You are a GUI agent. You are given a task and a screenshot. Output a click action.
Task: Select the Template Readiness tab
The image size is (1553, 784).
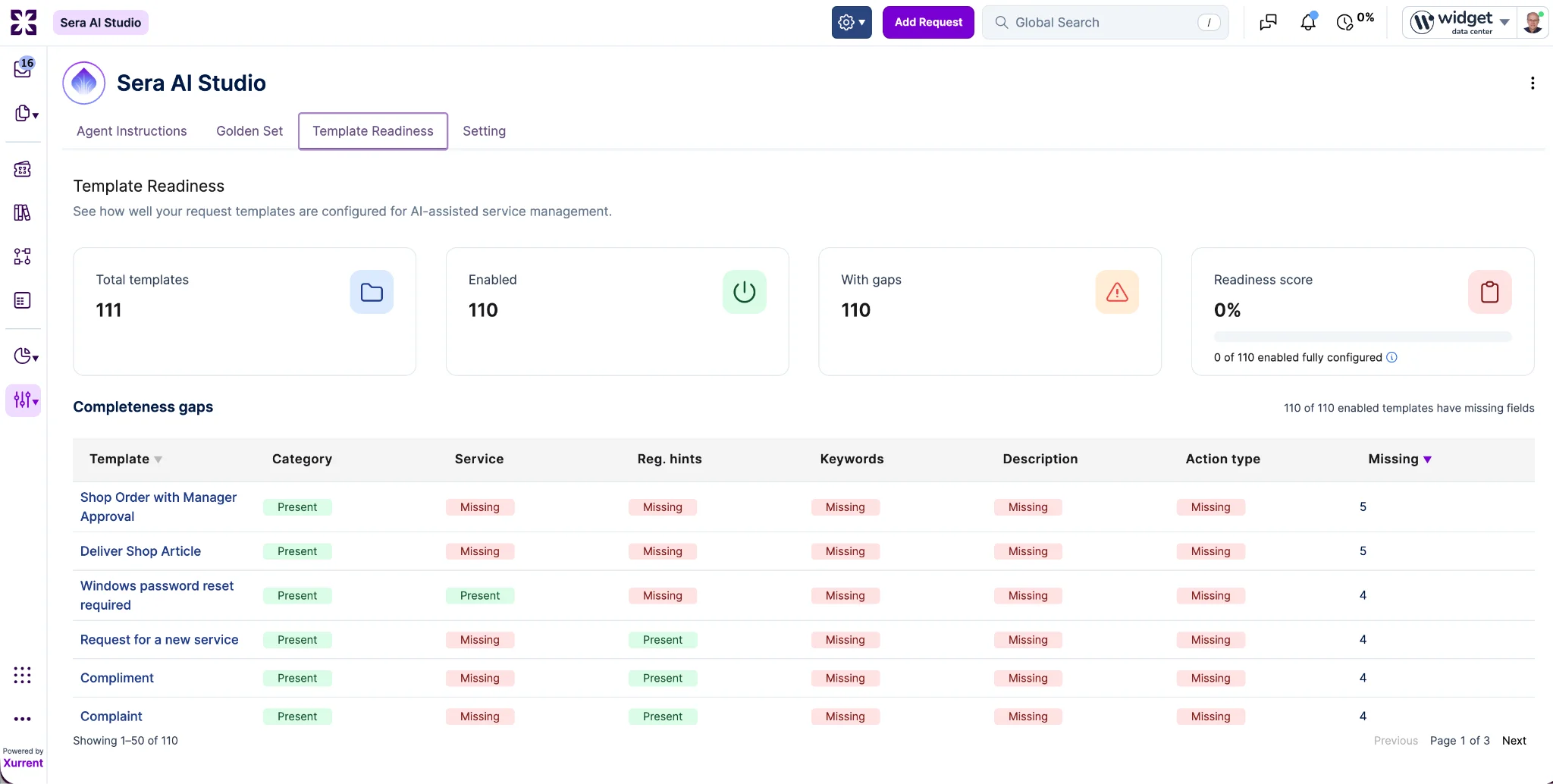coord(373,131)
